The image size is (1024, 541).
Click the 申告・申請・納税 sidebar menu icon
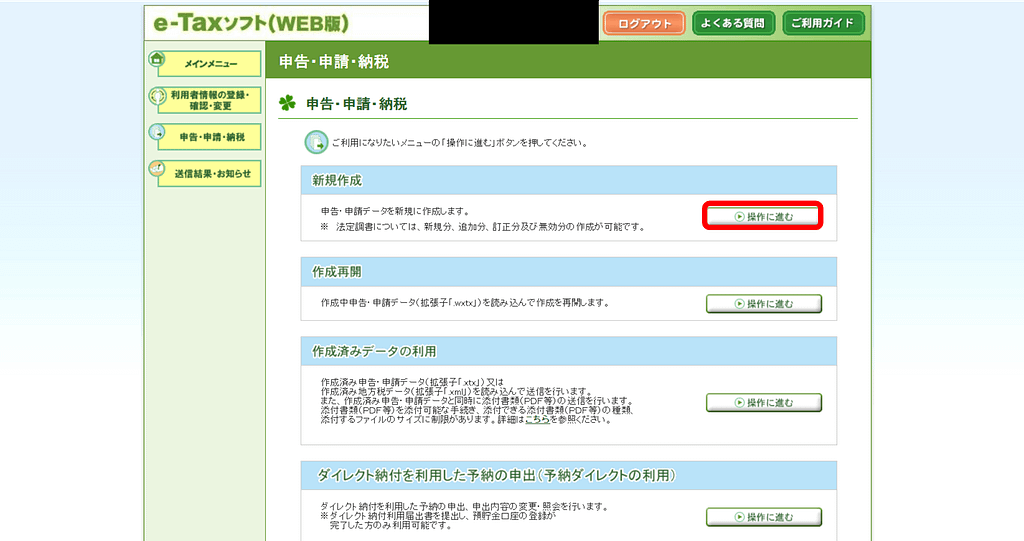157,134
